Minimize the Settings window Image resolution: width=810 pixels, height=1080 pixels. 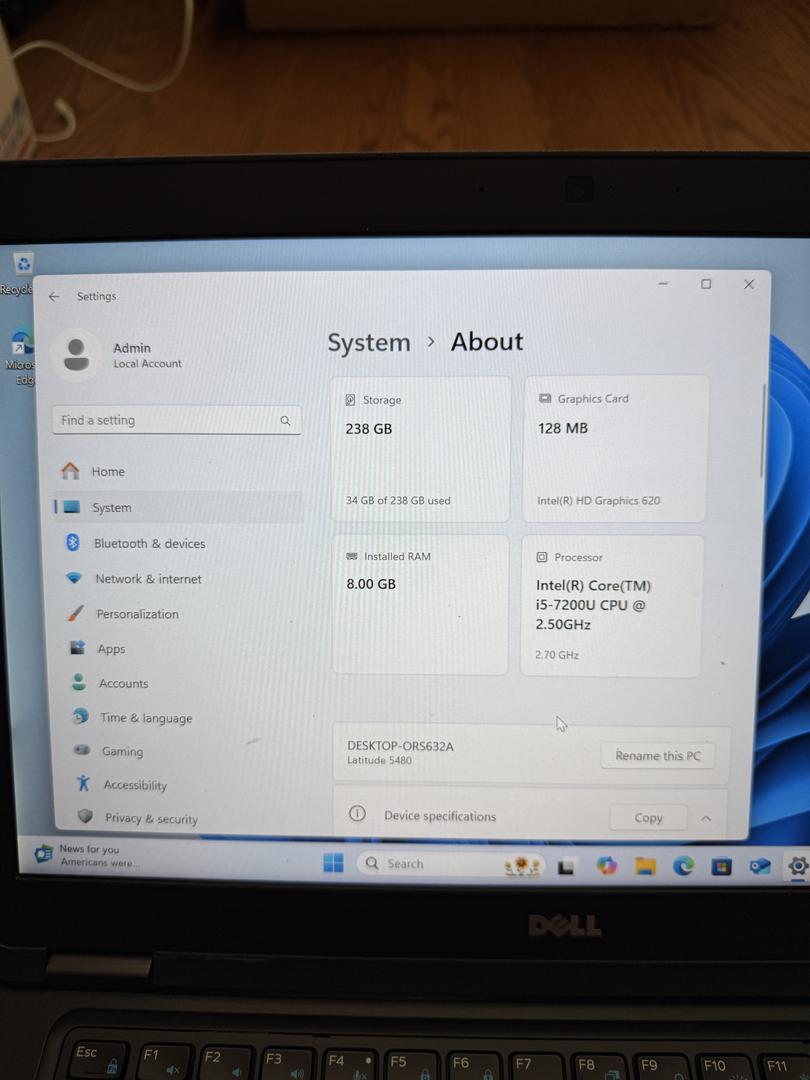coord(663,284)
